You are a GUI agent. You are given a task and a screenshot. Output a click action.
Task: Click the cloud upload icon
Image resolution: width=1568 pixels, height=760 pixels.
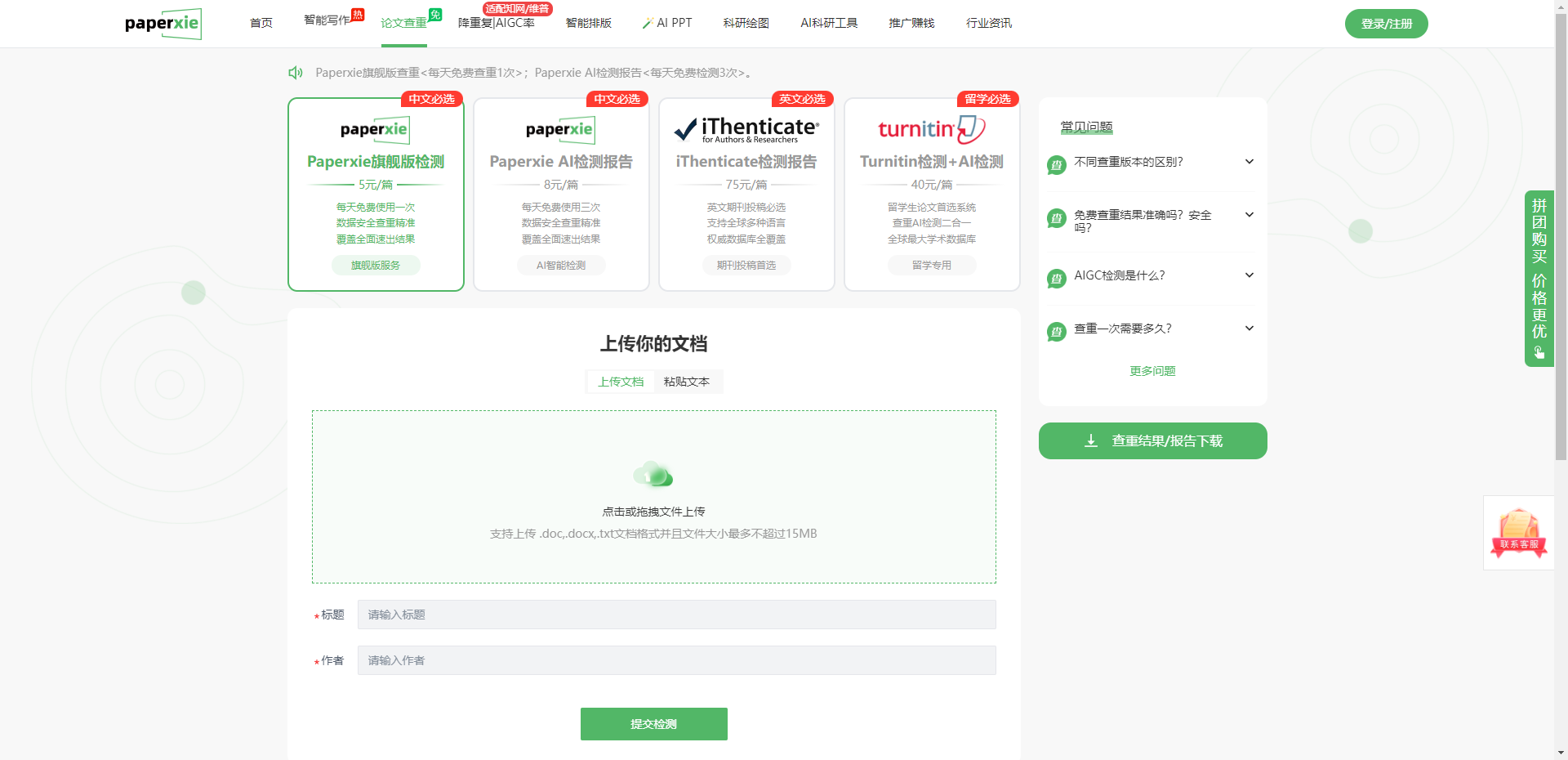(x=653, y=474)
